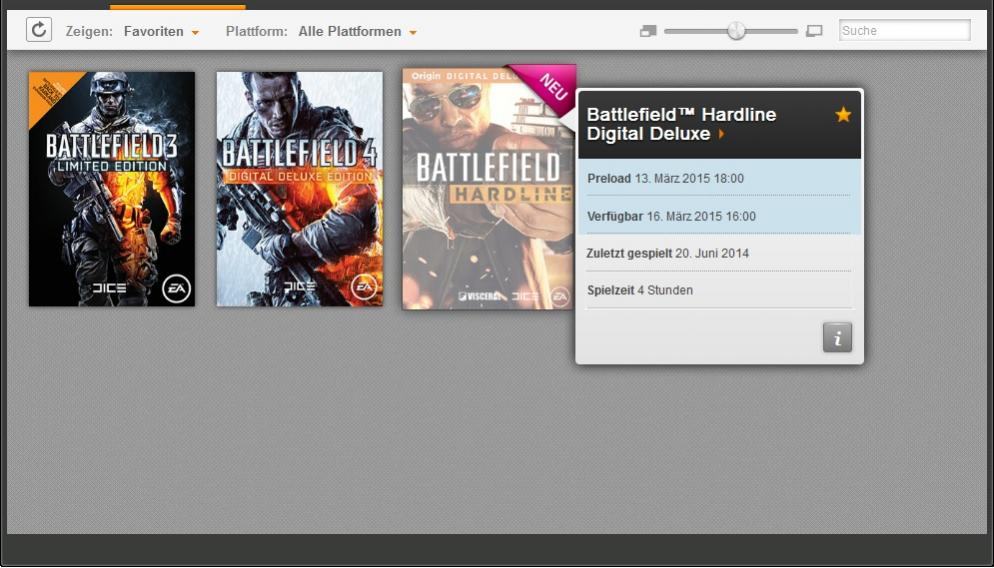The image size is (994, 568).
Task: Click the Preload 13. März 2015 row
Action: 720,178
